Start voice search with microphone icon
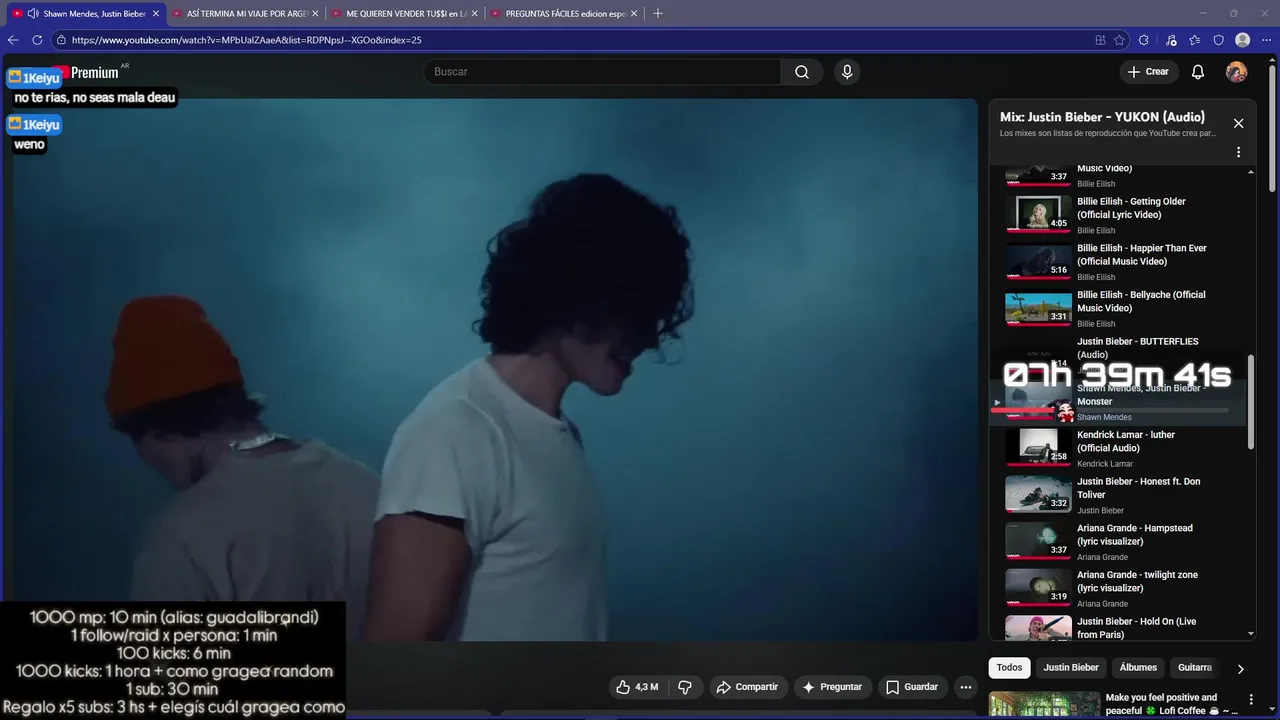Image resolution: width=1280 pixels, height=720 pixels. tap(847, 72)
